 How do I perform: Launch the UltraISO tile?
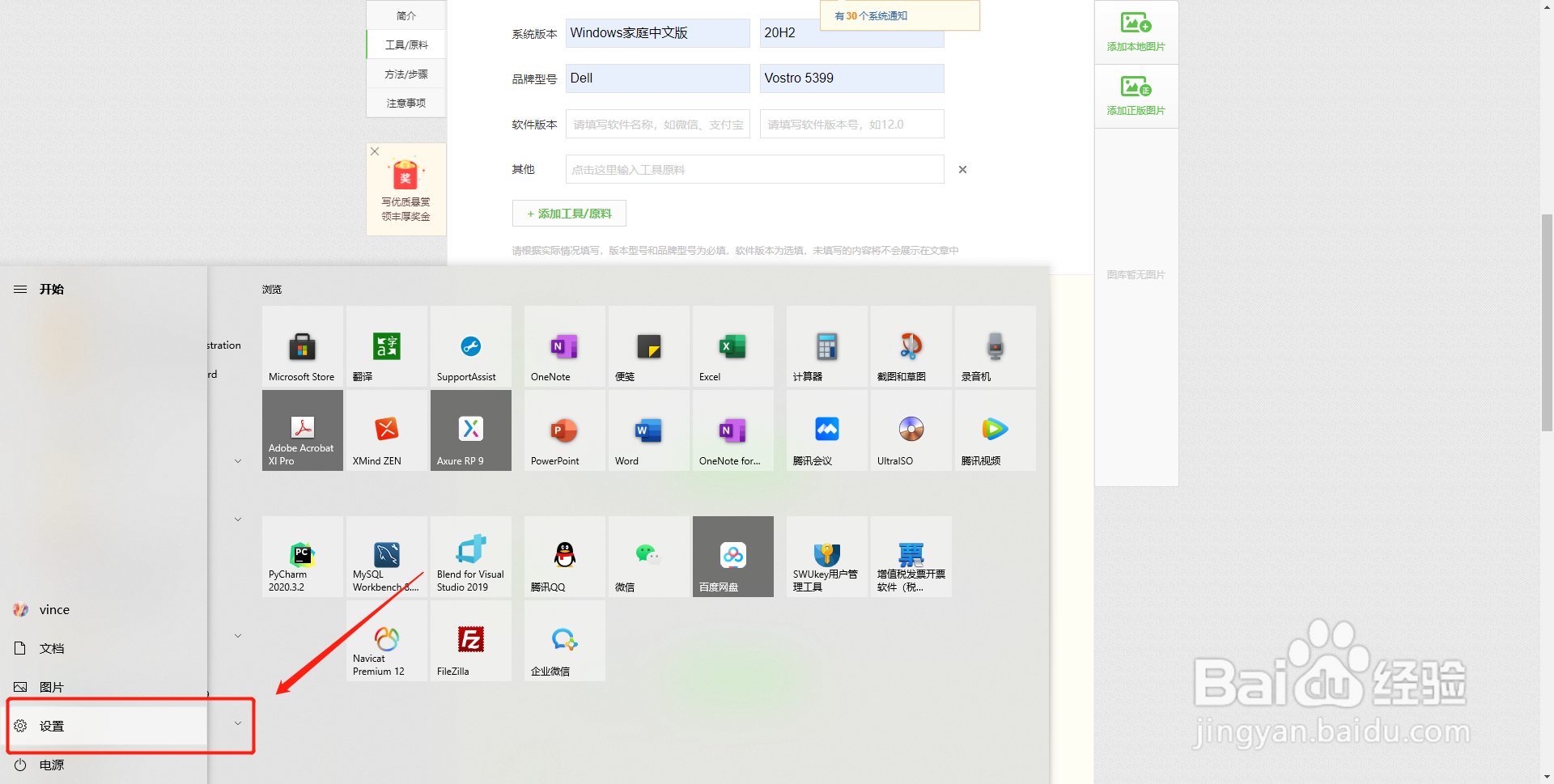tap(911, 430)
